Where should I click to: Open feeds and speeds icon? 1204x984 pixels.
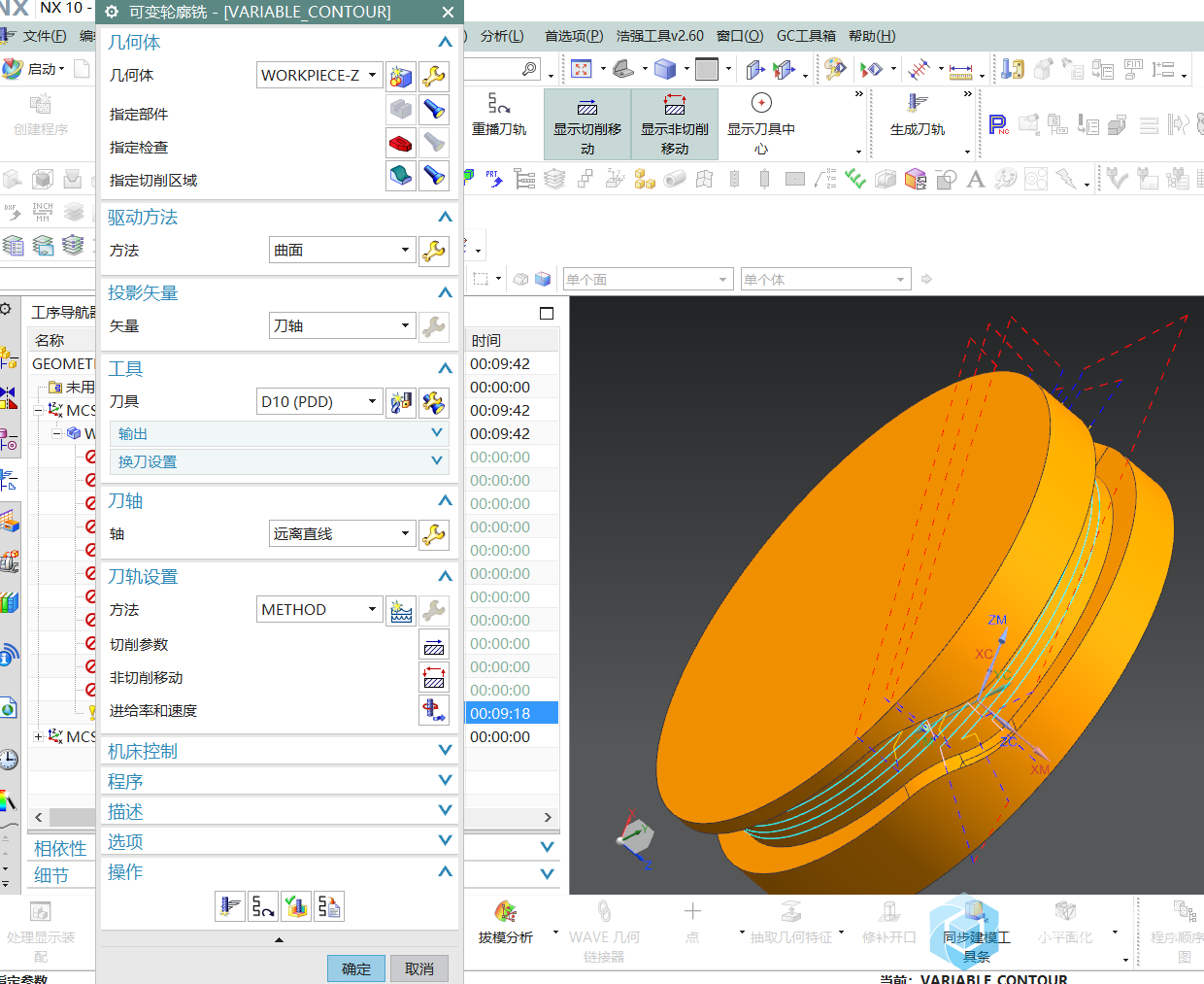pos(434,710)
